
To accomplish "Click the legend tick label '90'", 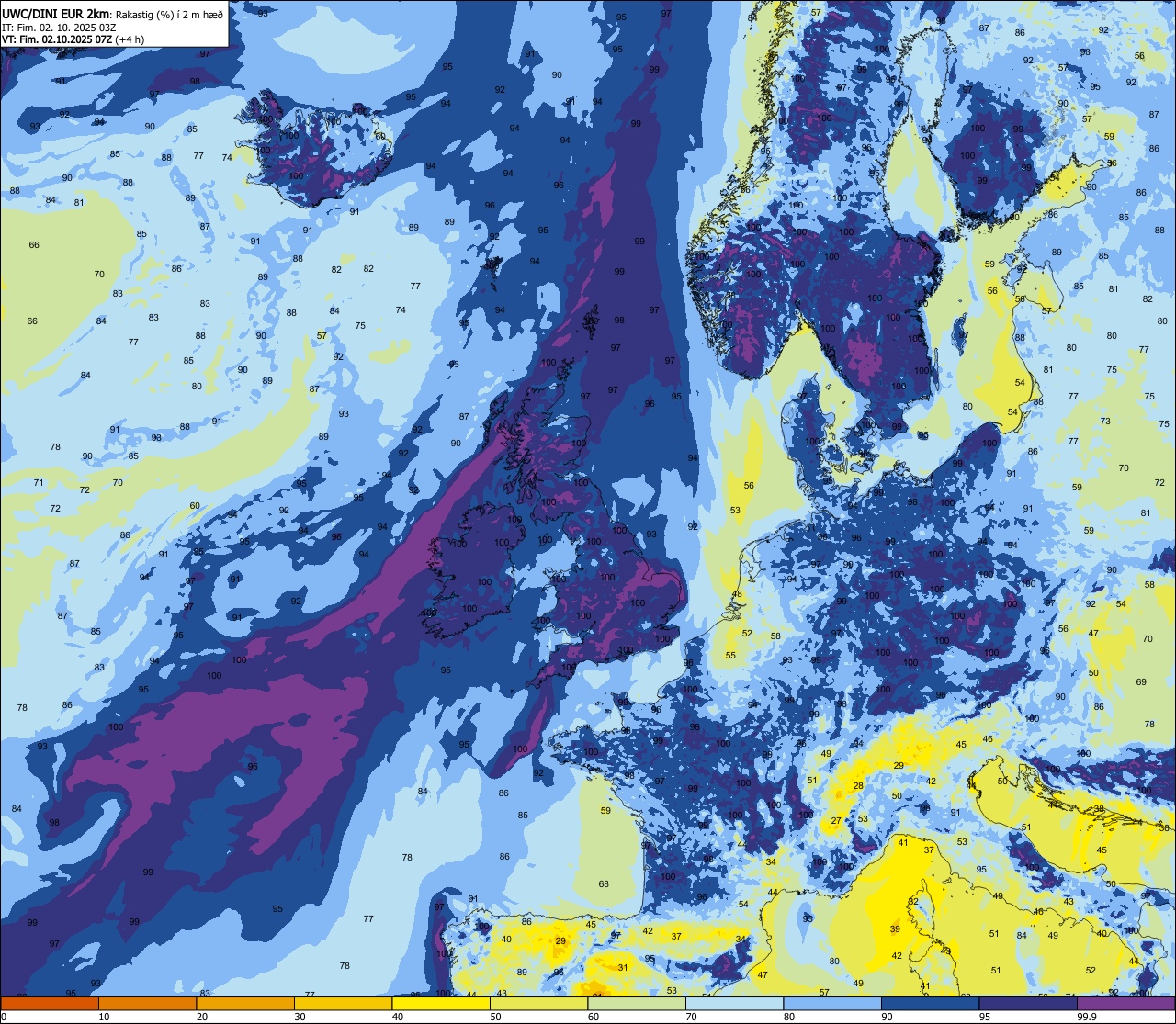I will (887, 1017).
